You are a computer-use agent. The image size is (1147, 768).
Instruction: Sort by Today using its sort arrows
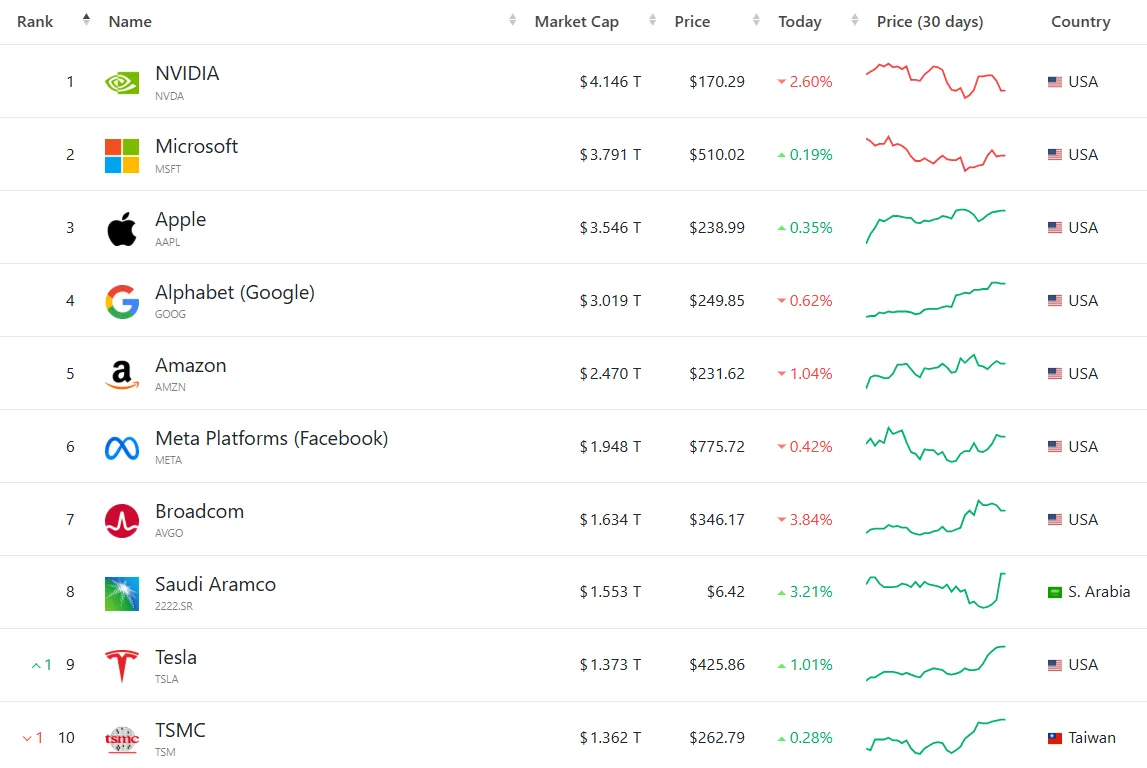click(x=854, y=20)
